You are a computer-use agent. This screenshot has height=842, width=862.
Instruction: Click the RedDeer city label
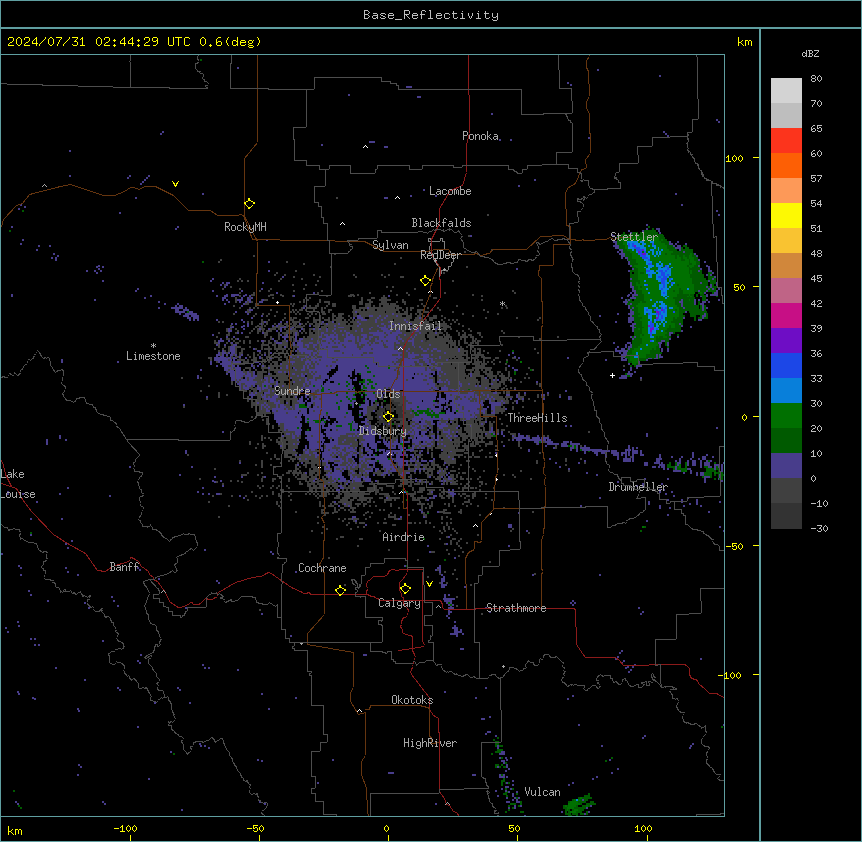(x=440, y=255)
